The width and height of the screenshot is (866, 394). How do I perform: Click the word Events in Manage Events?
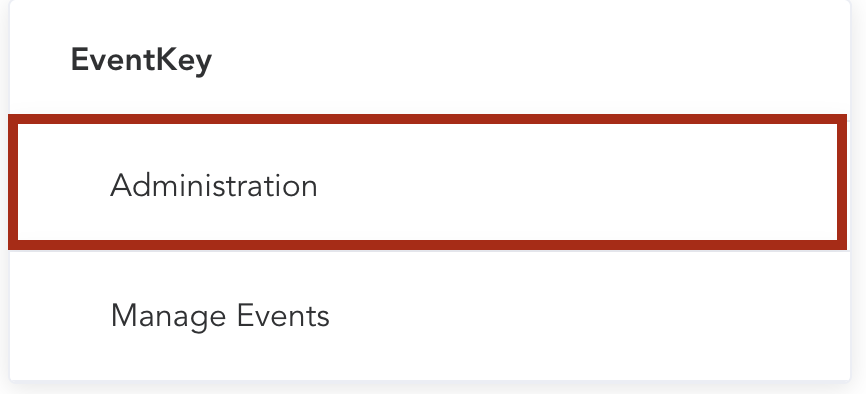tap(283, 316)
